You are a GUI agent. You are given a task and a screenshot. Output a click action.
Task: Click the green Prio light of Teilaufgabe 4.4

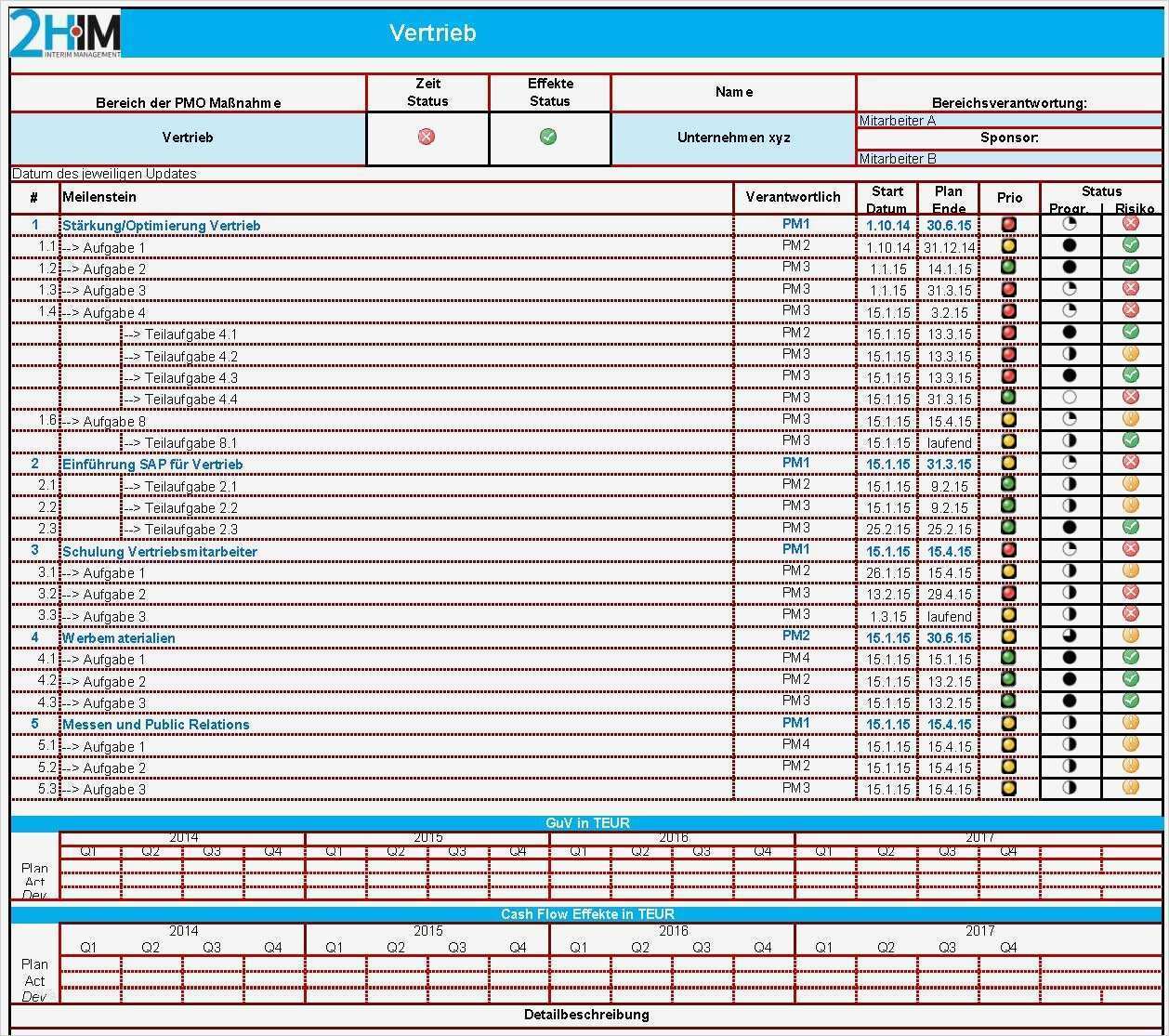(1009, 398)
